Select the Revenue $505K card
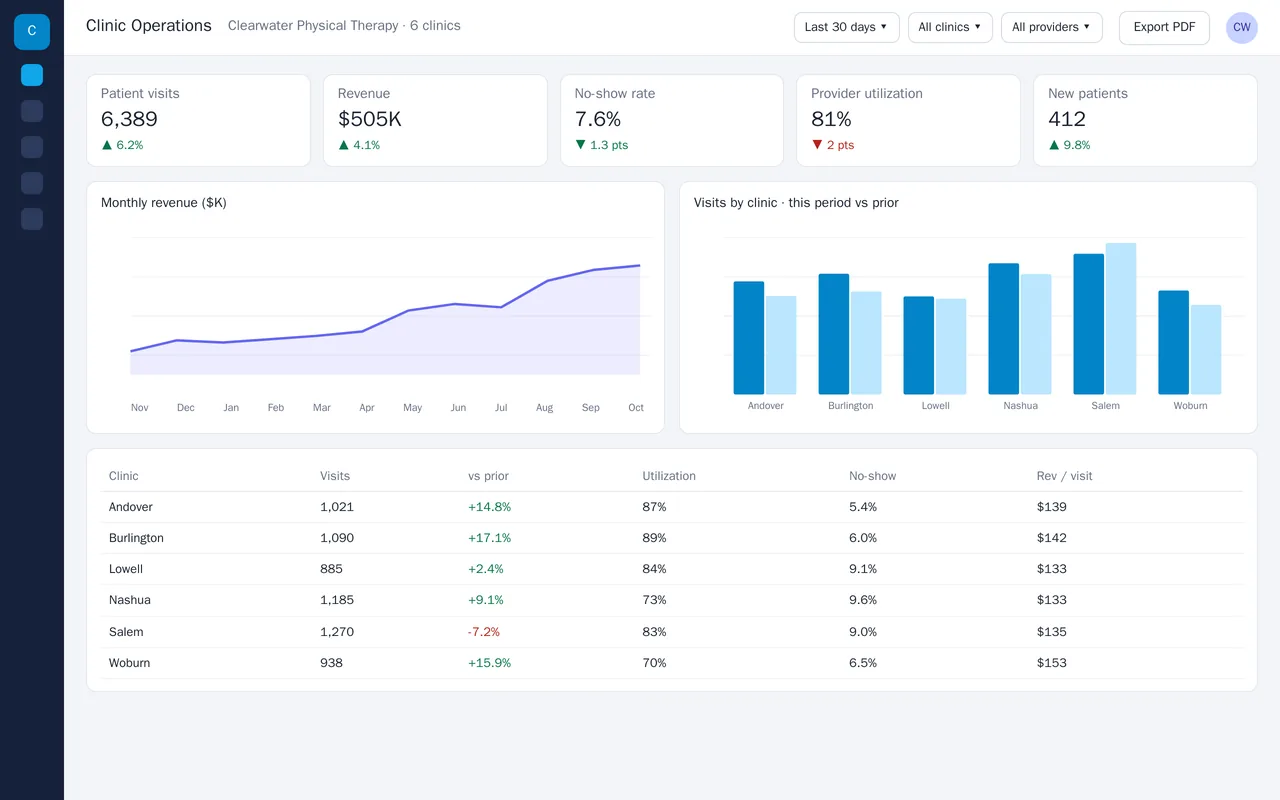This screenshot has height=800, width=1280. (x=435, y=120)
